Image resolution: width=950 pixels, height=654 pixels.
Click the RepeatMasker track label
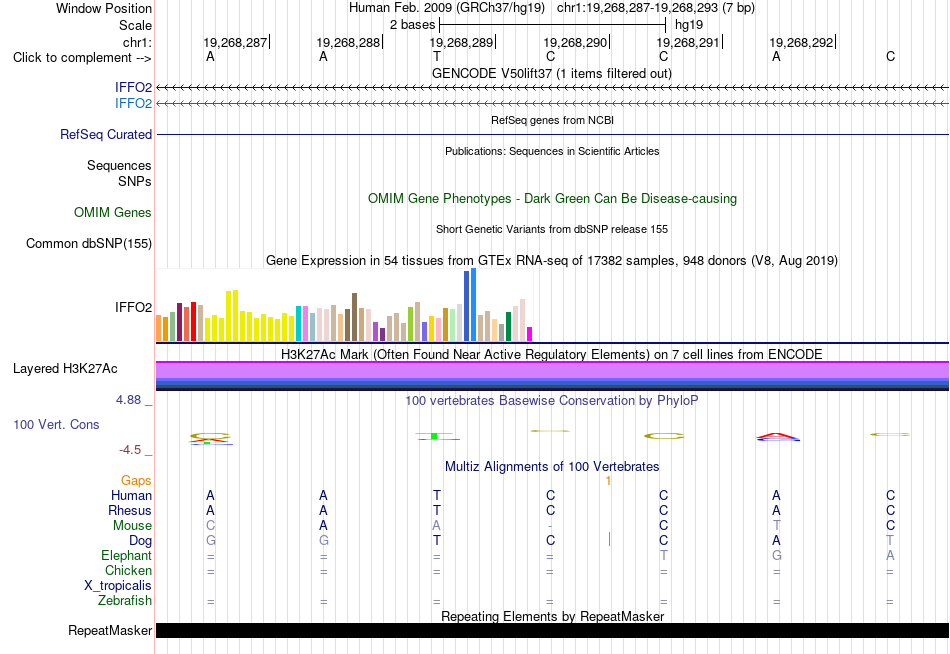click(110, 630)
